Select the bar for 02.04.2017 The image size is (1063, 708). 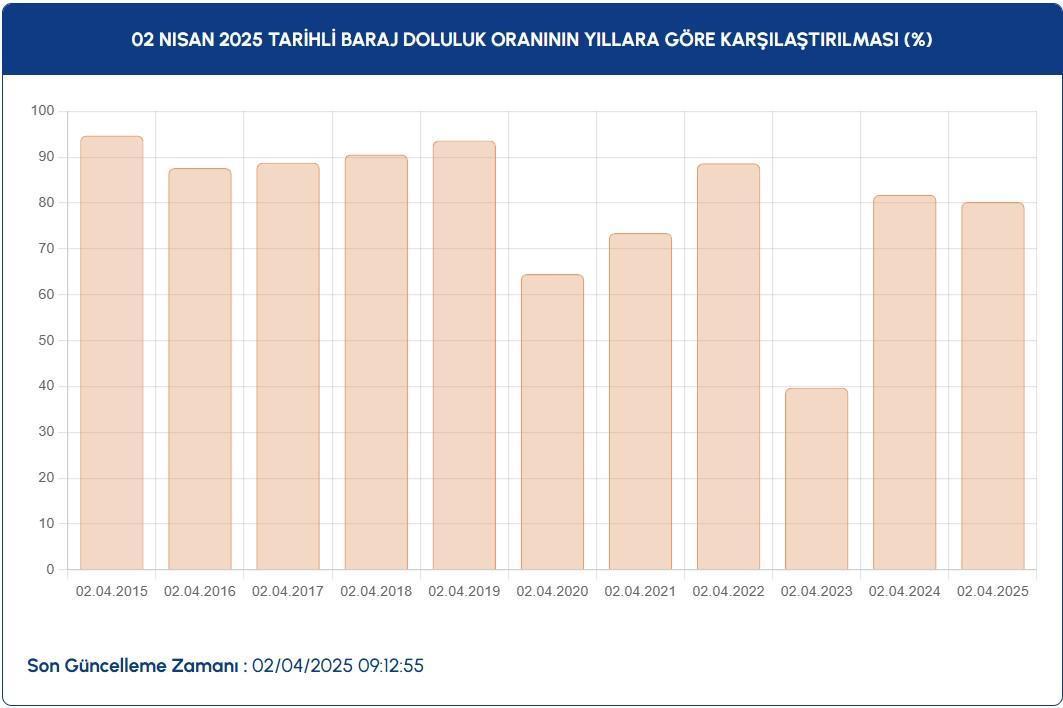coord(288,366)
